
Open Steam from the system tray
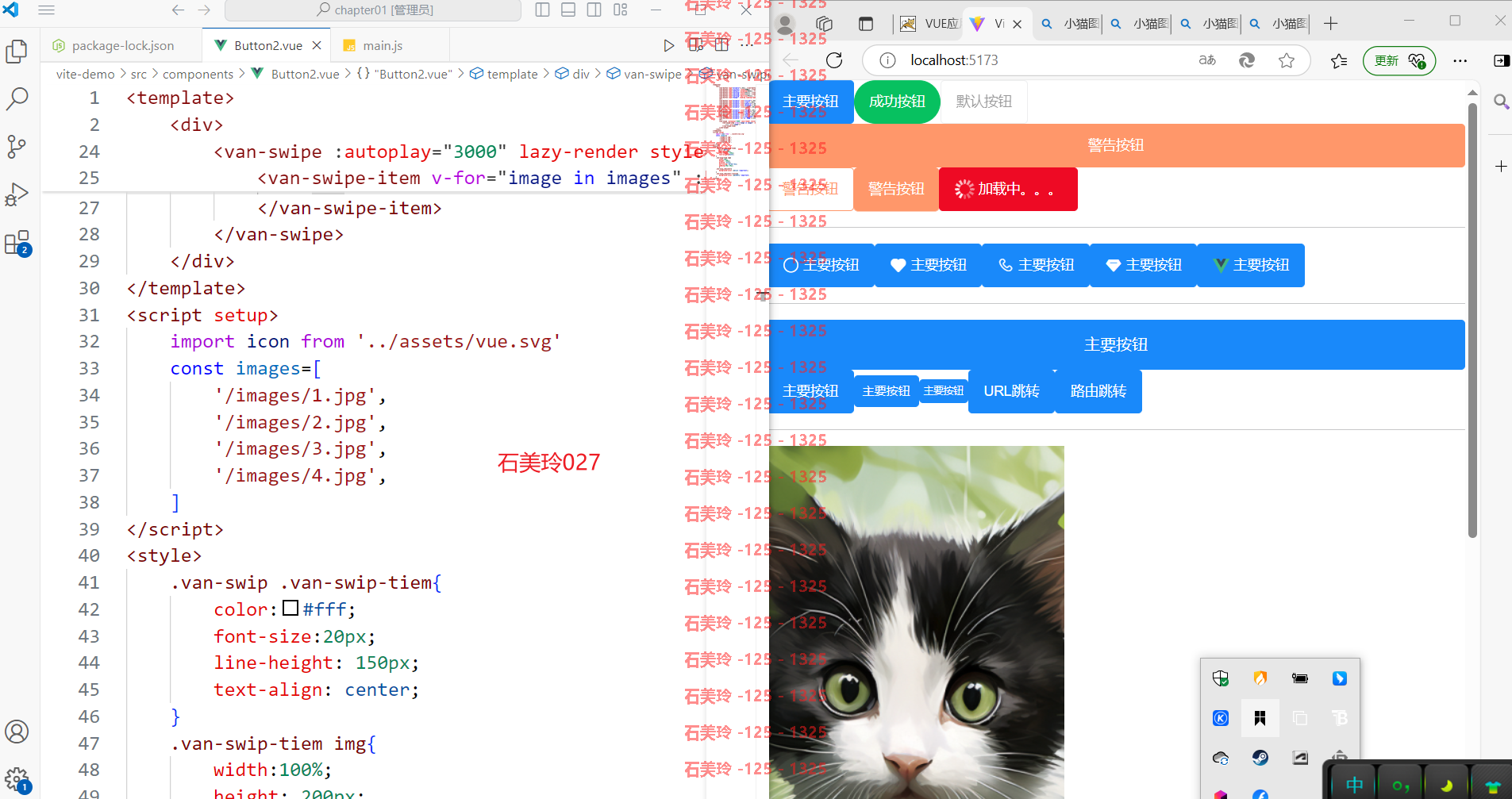tap(1260, 758)
